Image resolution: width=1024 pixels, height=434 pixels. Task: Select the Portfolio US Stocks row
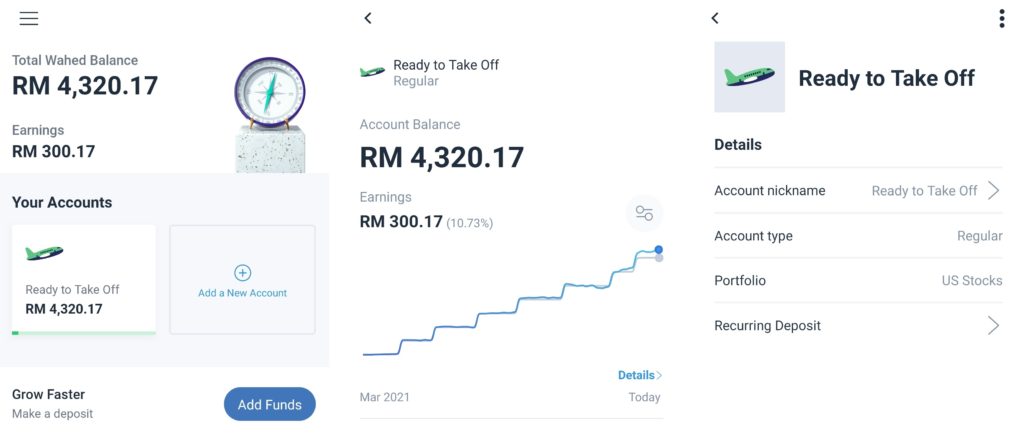pyautogui.click(x=858, y=281)
